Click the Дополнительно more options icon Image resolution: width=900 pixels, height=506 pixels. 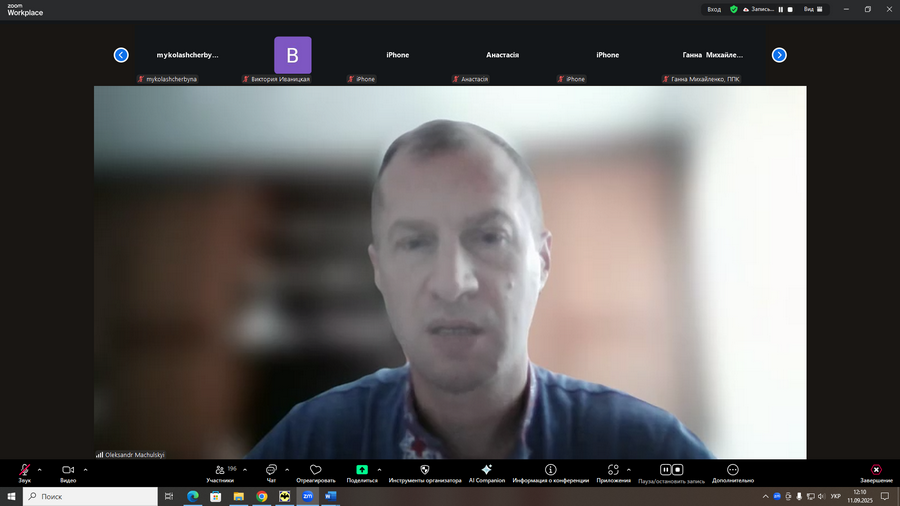732,470
